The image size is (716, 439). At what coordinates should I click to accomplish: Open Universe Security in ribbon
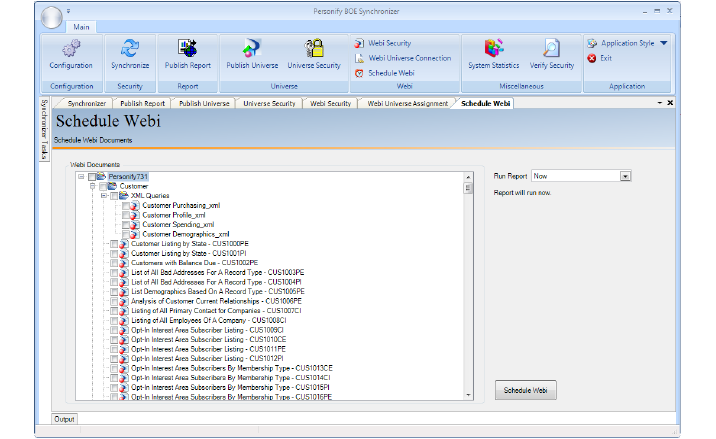click(x=314, y=54)
